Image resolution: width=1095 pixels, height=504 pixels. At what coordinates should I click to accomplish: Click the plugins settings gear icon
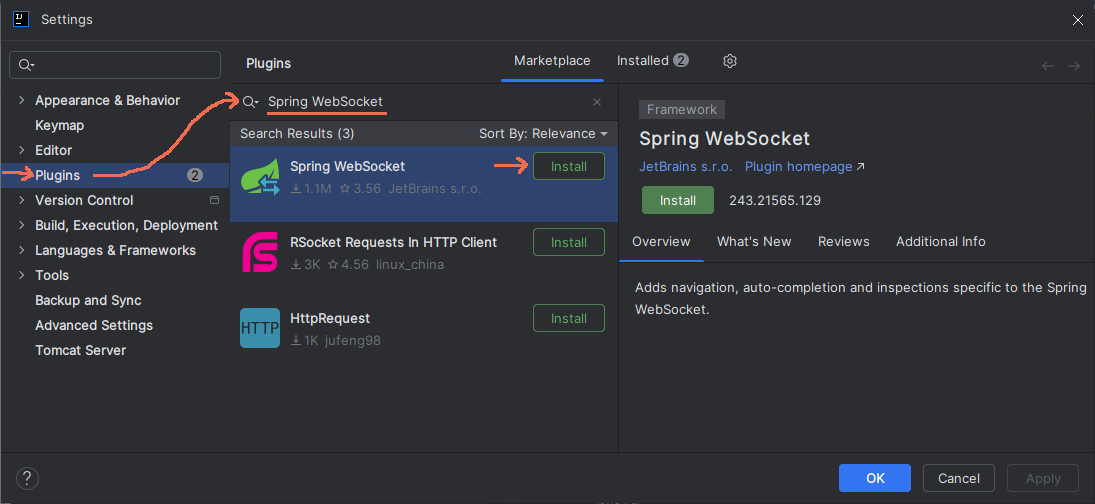point(730,61)
